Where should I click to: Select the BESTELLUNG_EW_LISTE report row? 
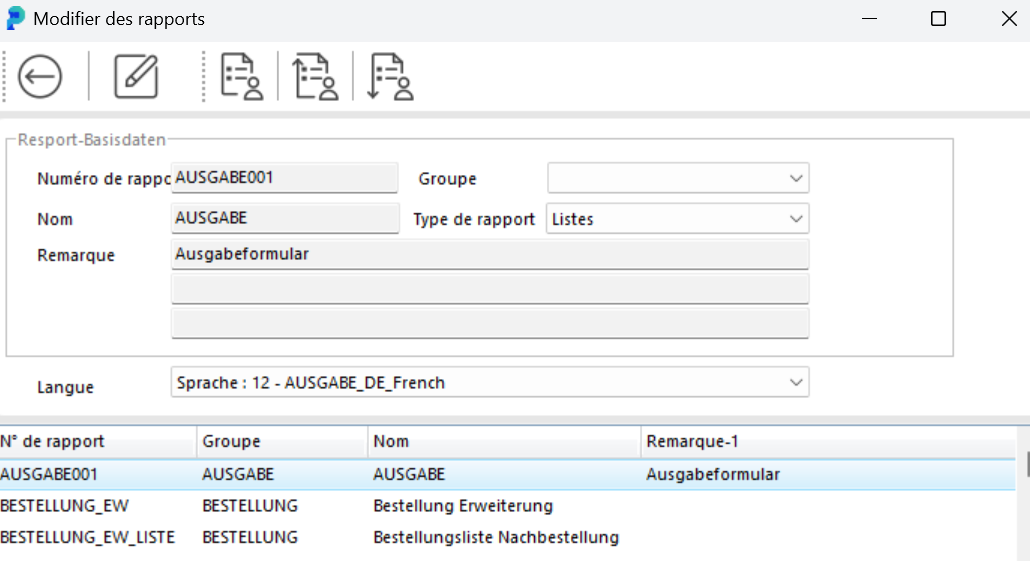coord(88,538)
